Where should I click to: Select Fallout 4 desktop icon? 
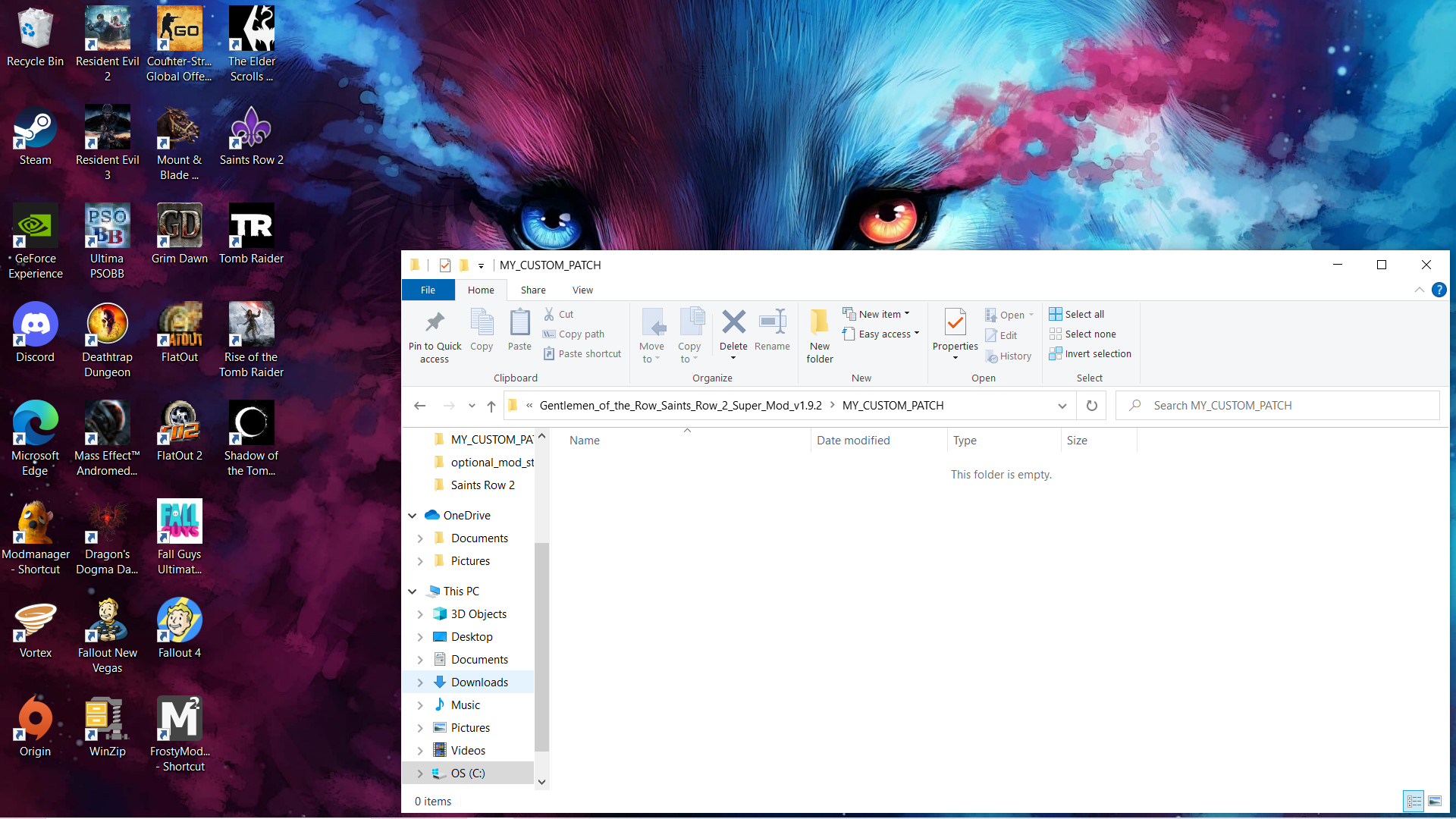(x=179, y=629)
